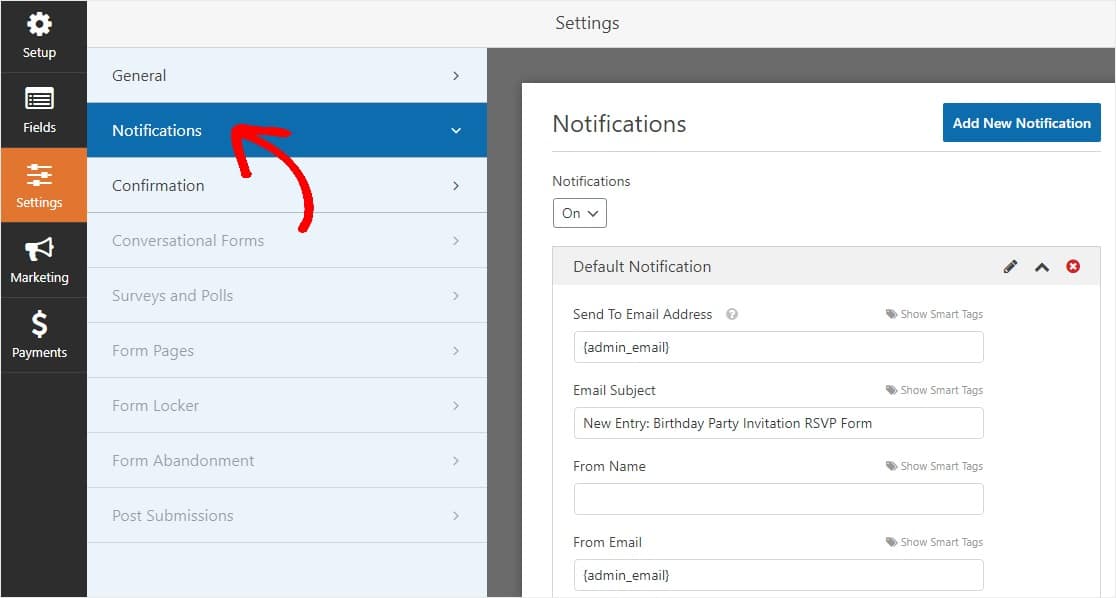Open Post Submissions section
This screenshot has width=1116, height=598.
pyautogui.click(x=287, y=515)
